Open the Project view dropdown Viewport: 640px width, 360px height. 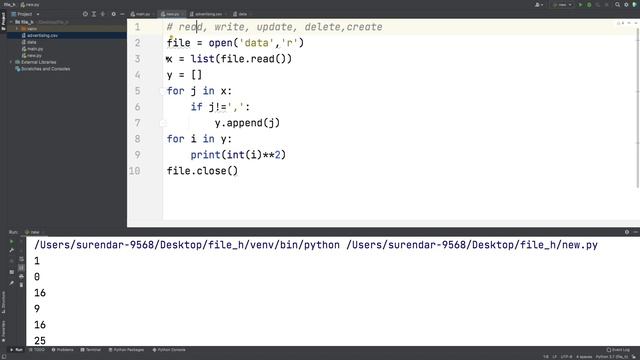click(x=25, y=14)
